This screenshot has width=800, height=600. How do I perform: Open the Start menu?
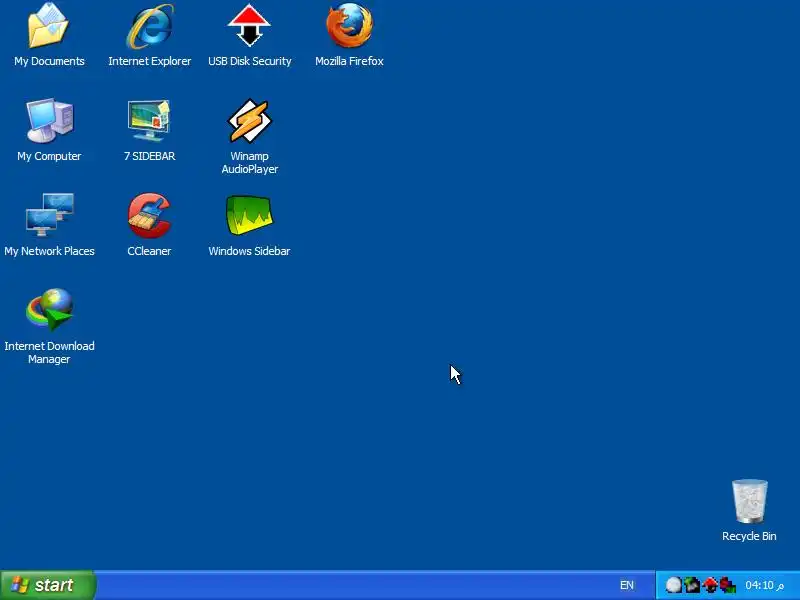coord(48,585)
